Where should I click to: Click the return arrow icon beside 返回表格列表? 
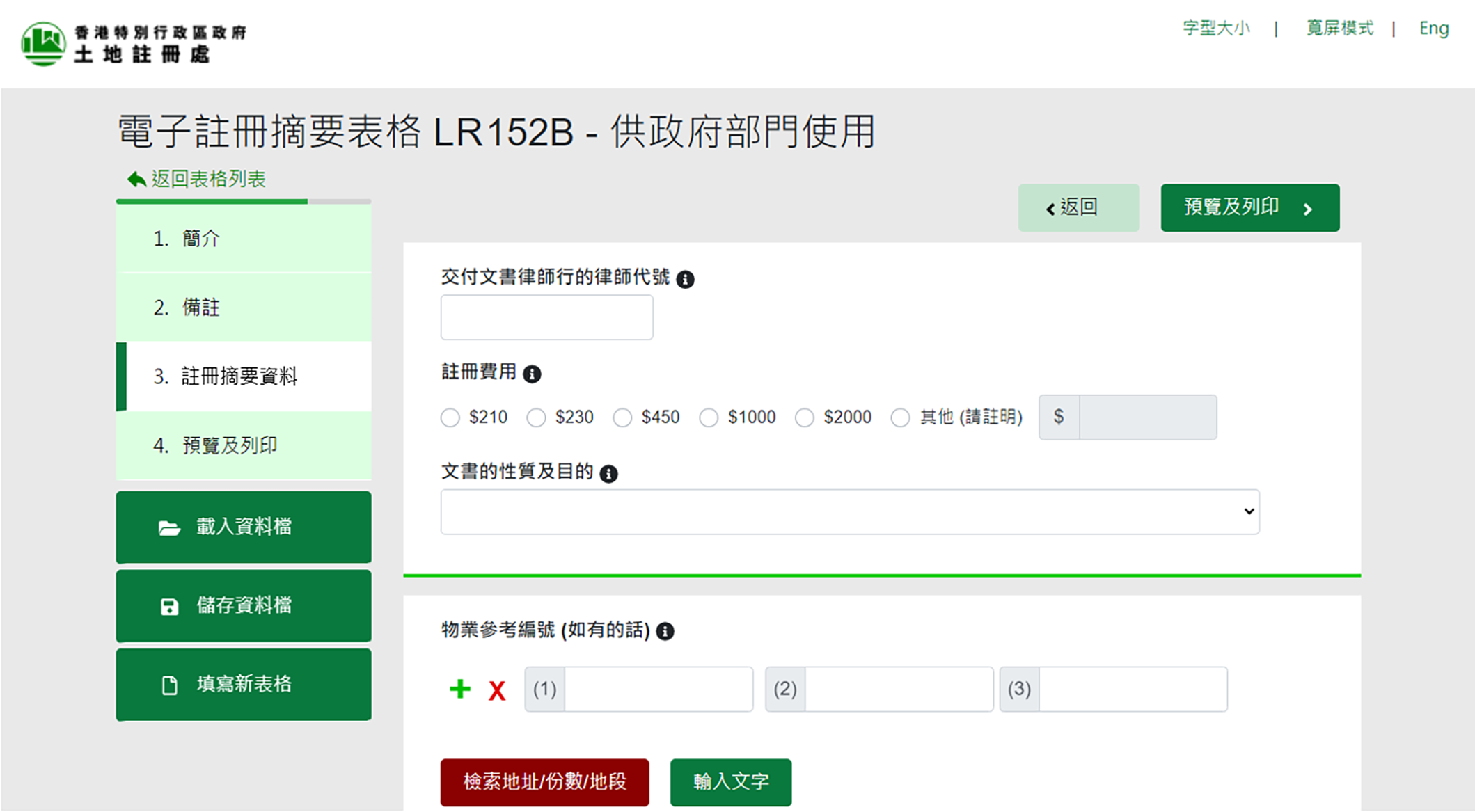136,180
